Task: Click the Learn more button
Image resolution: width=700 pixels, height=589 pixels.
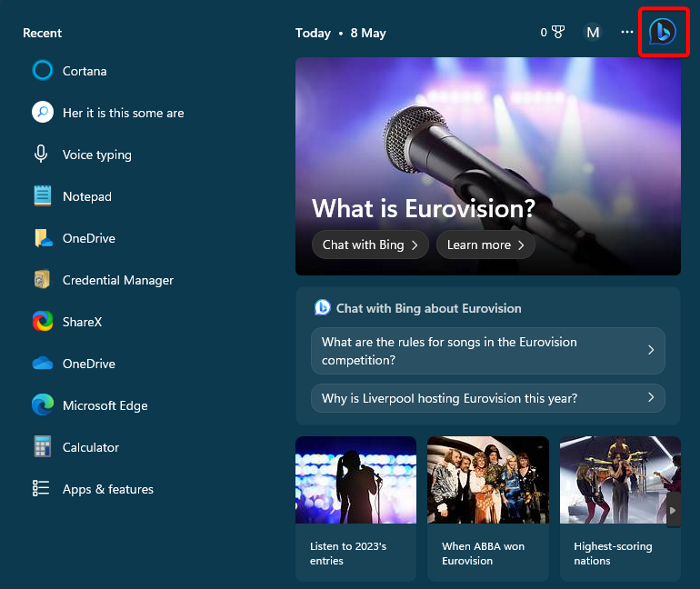Action: 485,245
